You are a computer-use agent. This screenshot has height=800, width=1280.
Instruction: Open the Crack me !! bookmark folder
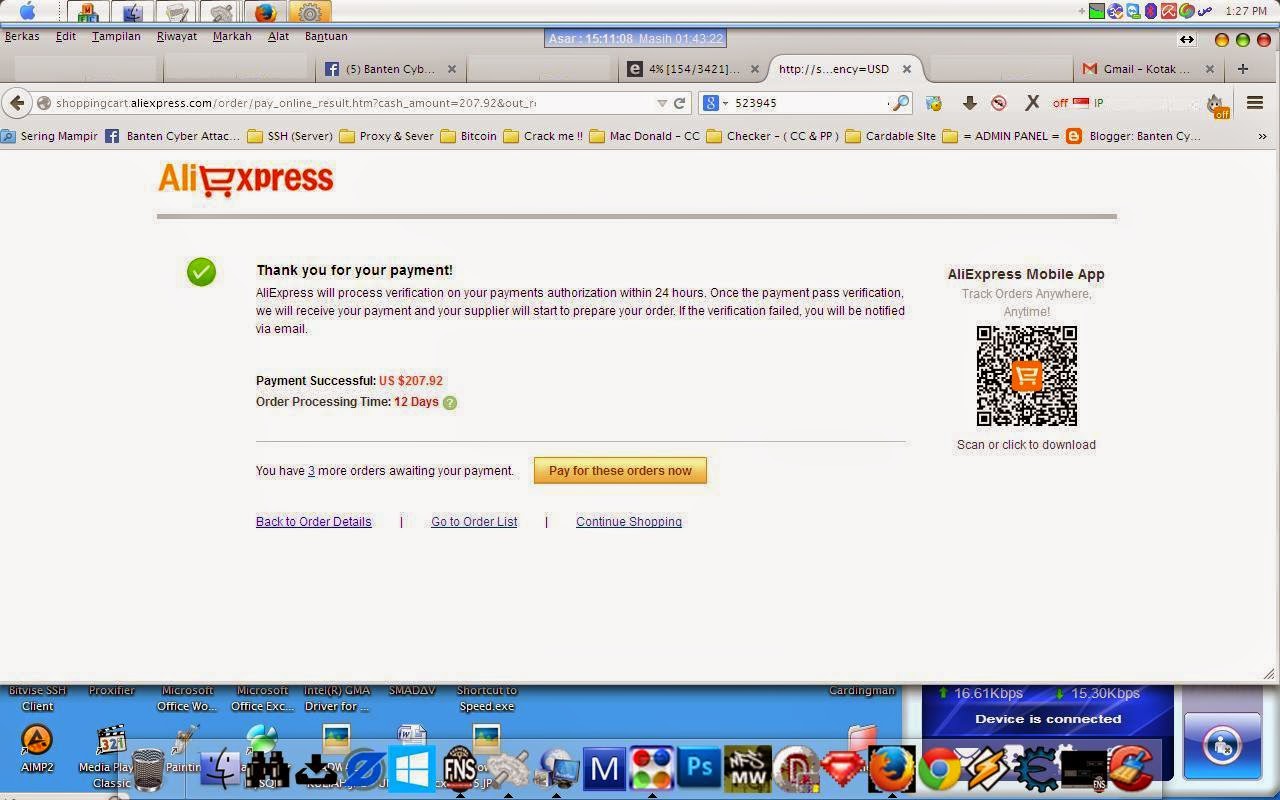[x=542, y=136]
